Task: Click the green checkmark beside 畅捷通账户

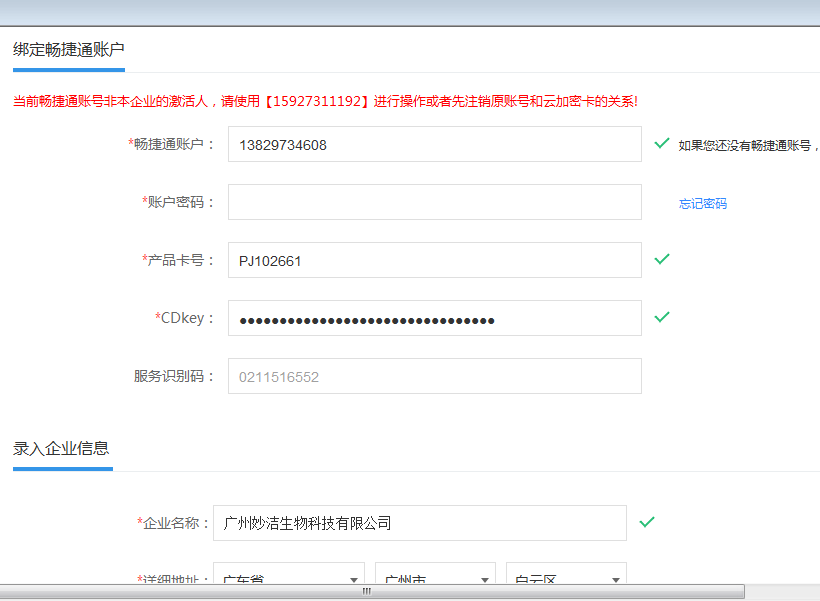Action: pos(662,143)
